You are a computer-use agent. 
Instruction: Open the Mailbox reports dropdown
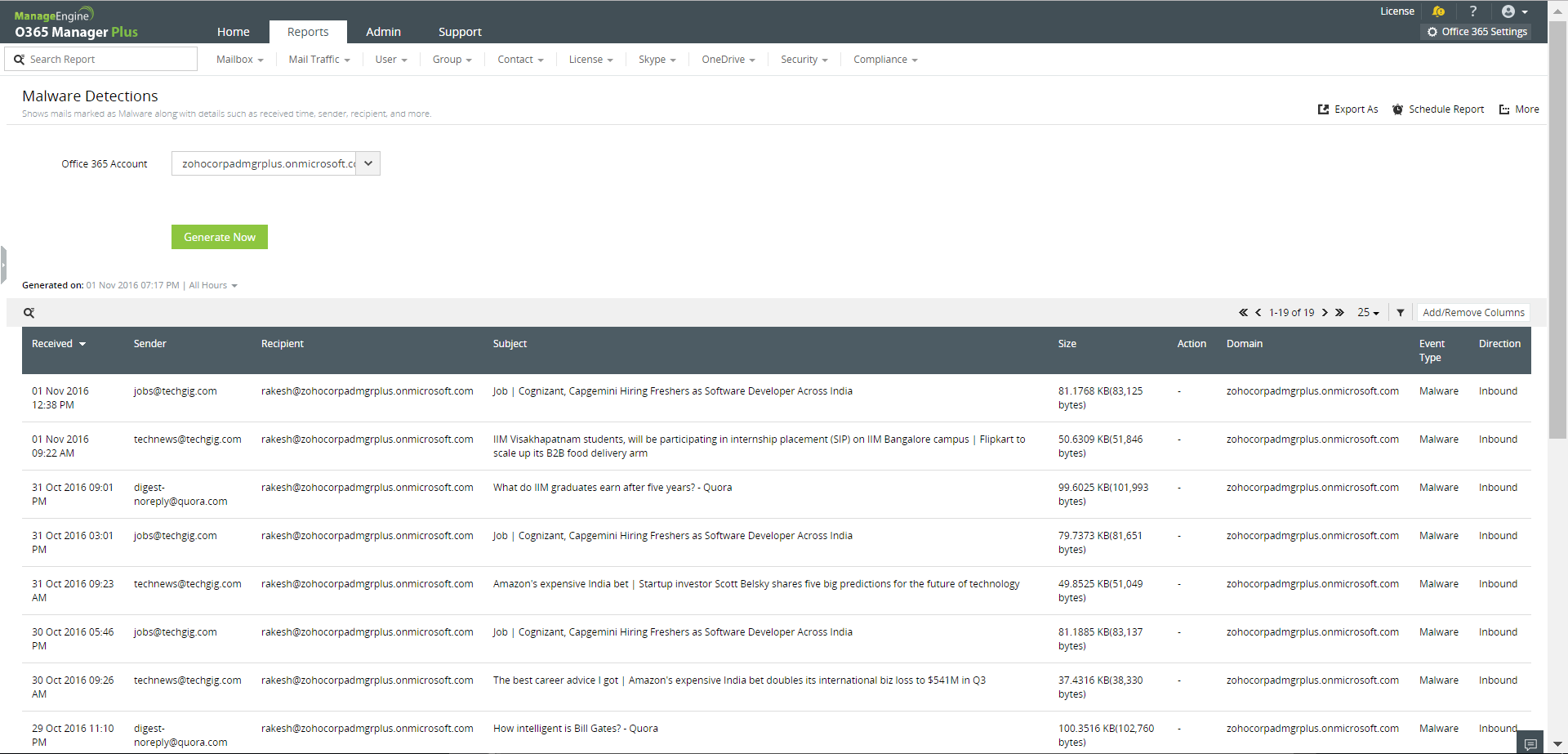click(240, 60)
